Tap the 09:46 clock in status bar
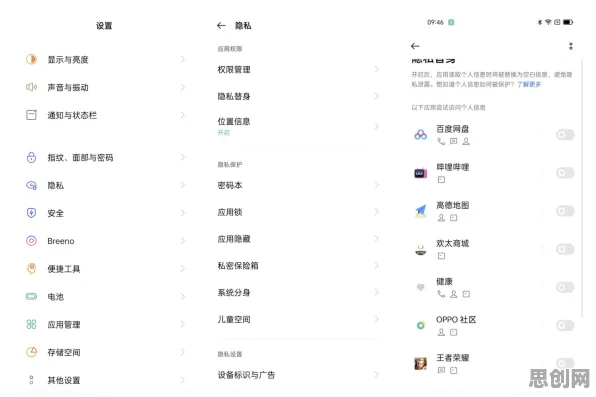Image resolution: width=596 pixels, height=397 pixels. pos(435,22)
